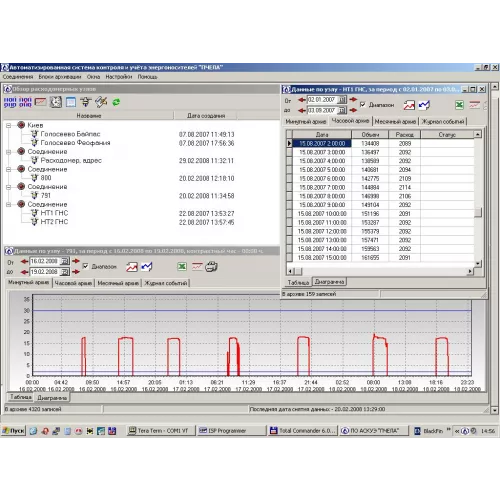The width and height of the screenshot is (500, 500).
Task: Click the Дата создания column header
Action: pos(206,116)
